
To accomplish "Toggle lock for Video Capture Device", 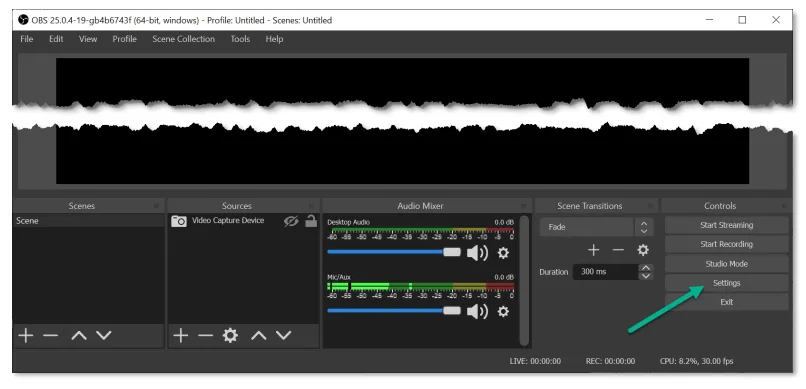I will pyautogui.click(x=311, y=221).
